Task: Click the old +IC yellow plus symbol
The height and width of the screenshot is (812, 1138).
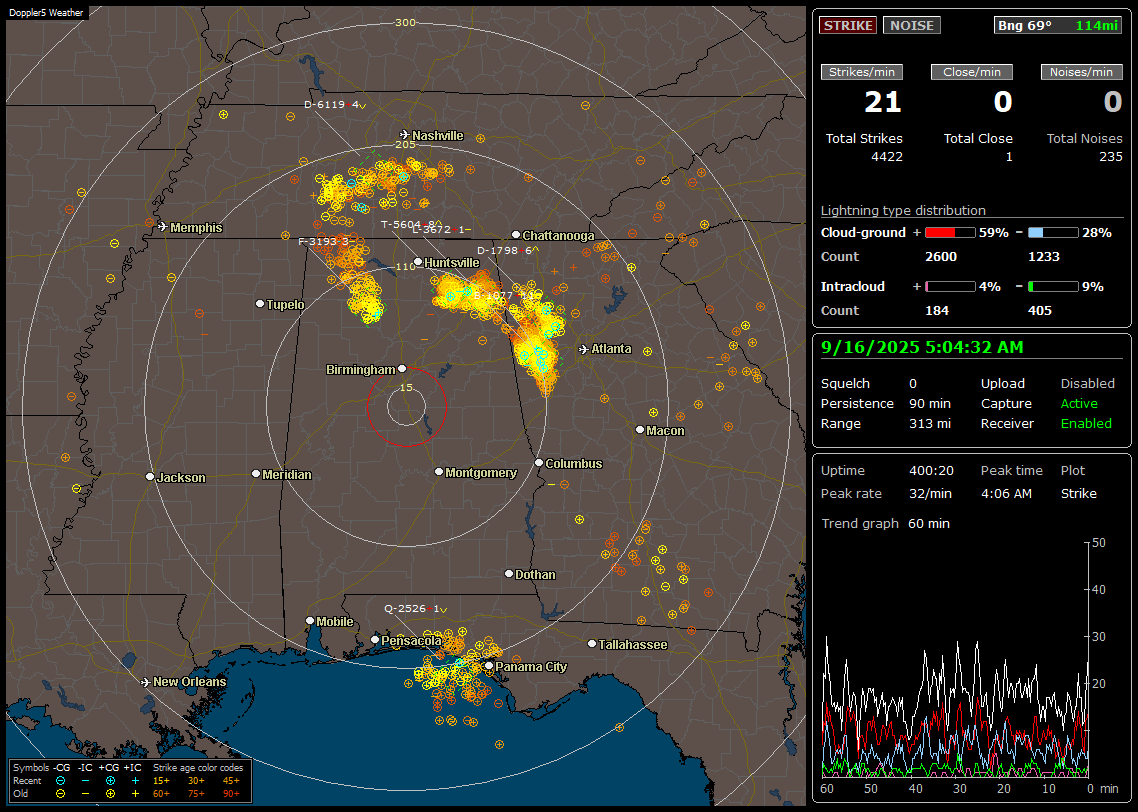Action: (135, 794)
